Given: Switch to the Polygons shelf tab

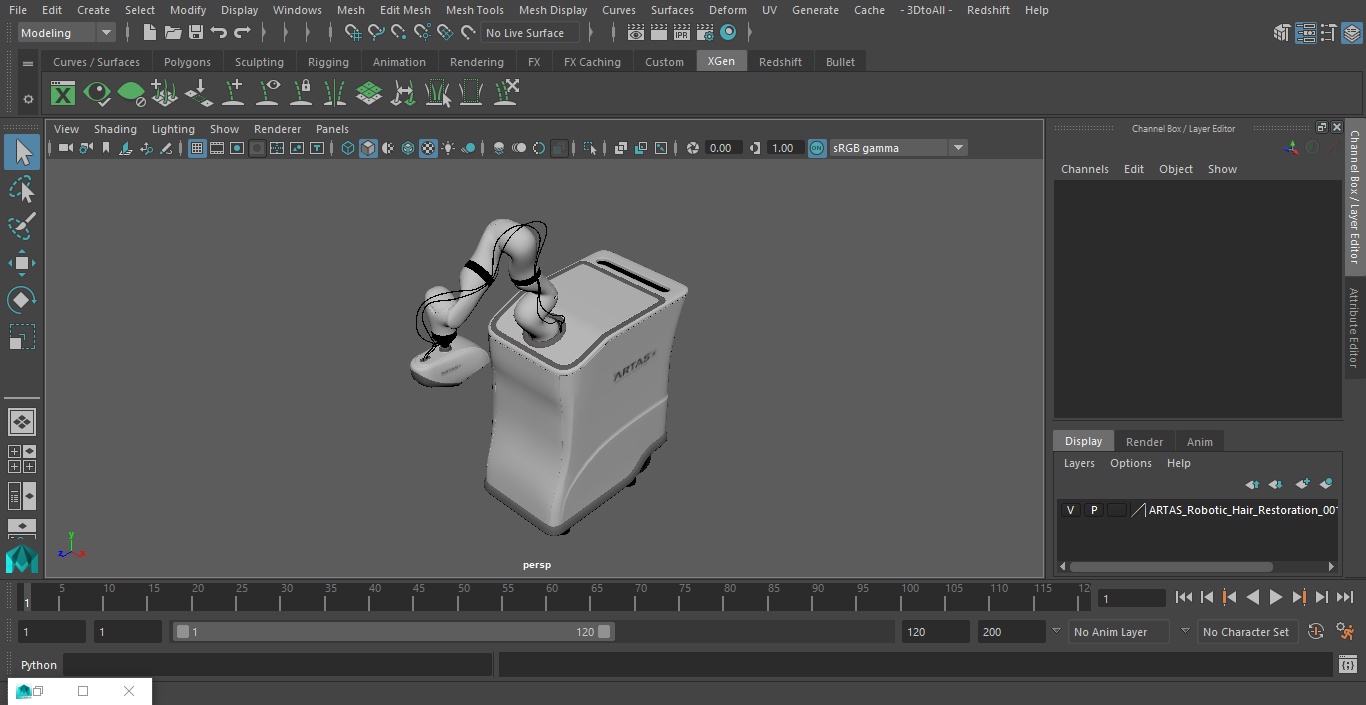Looking at the screenshot, I should (187, 62).
